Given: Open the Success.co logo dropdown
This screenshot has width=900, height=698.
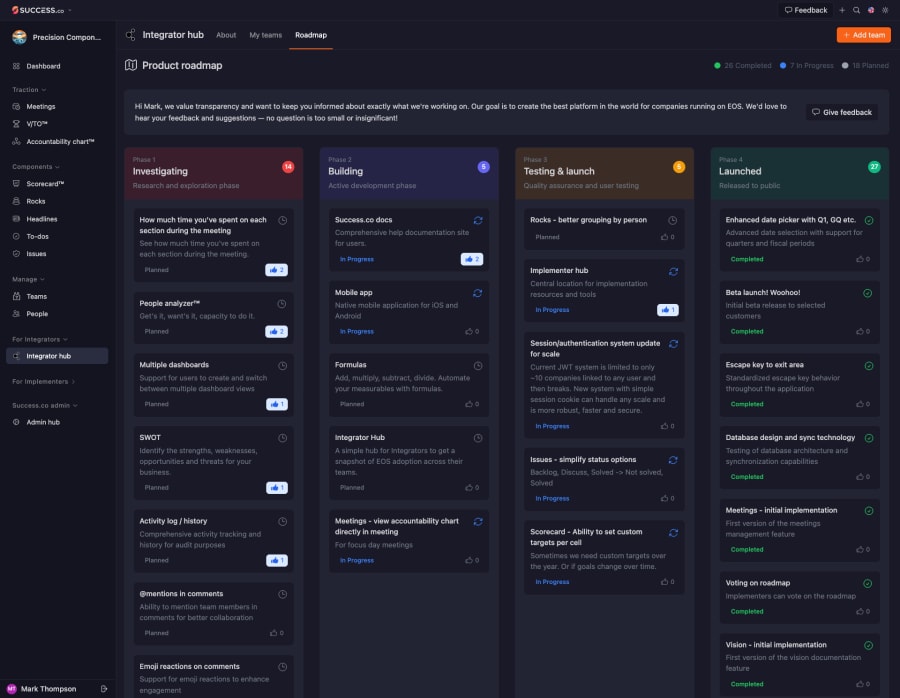Looking at the screenshot, I should (41, 10).
